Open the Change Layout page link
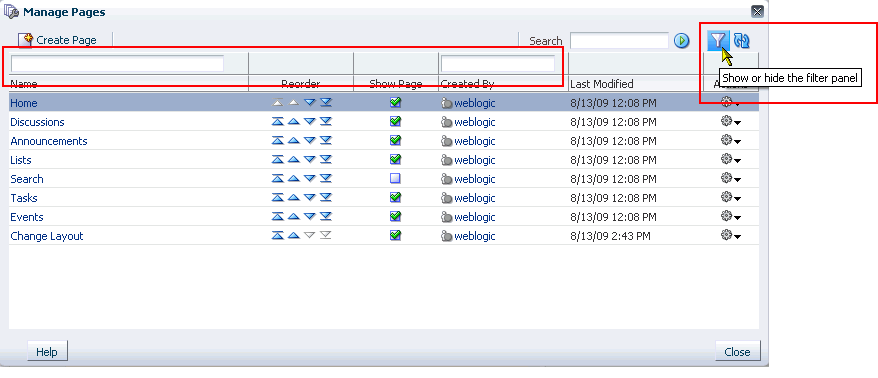 pyautogui.click(x=46, y=236)
